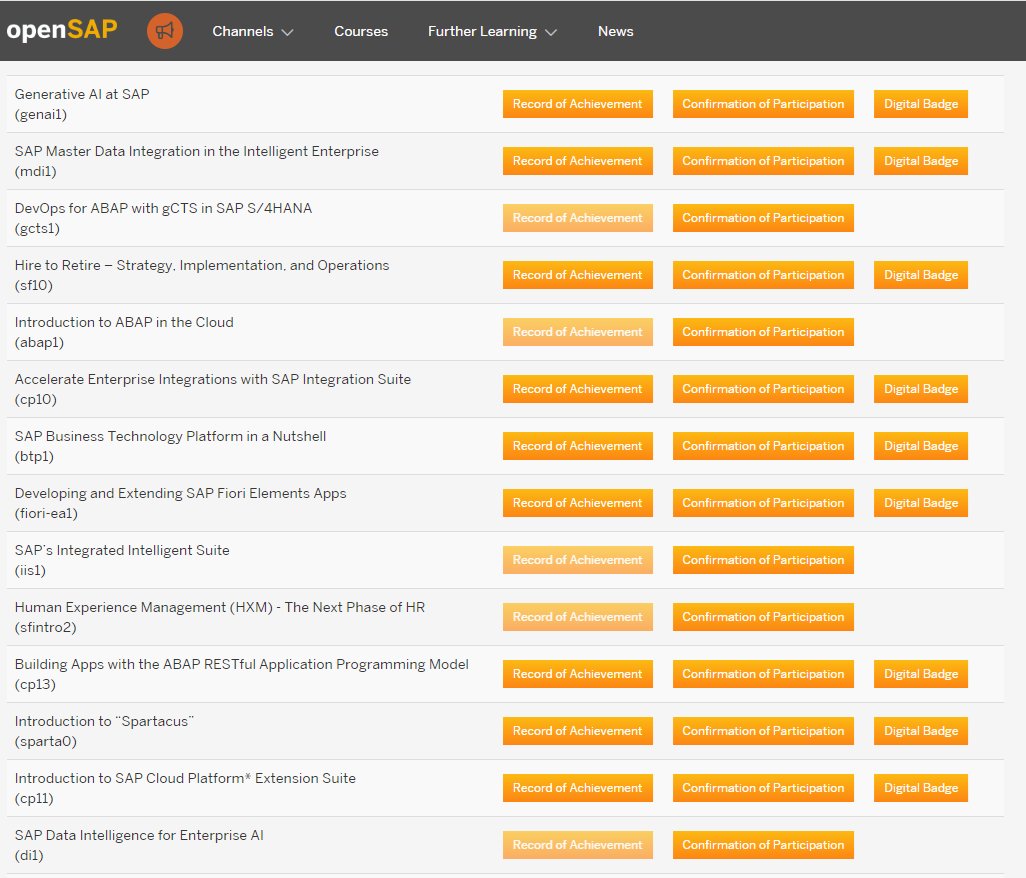1026x878 pixels.
Task: Select Developing and Extending SAP Fiori title
Action: tap(181, 493)
